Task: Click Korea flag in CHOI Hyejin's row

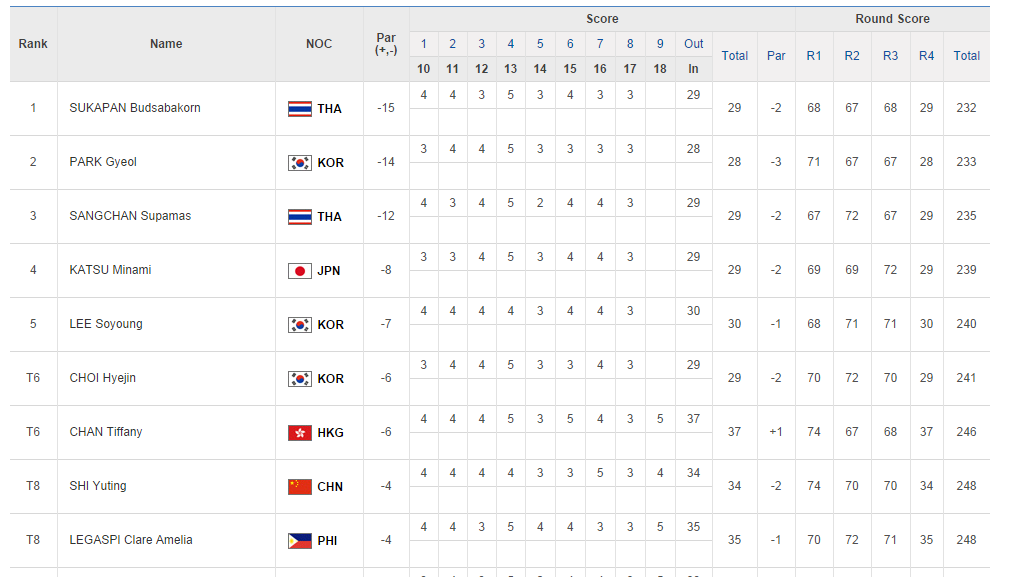Action: click(300, 379)
